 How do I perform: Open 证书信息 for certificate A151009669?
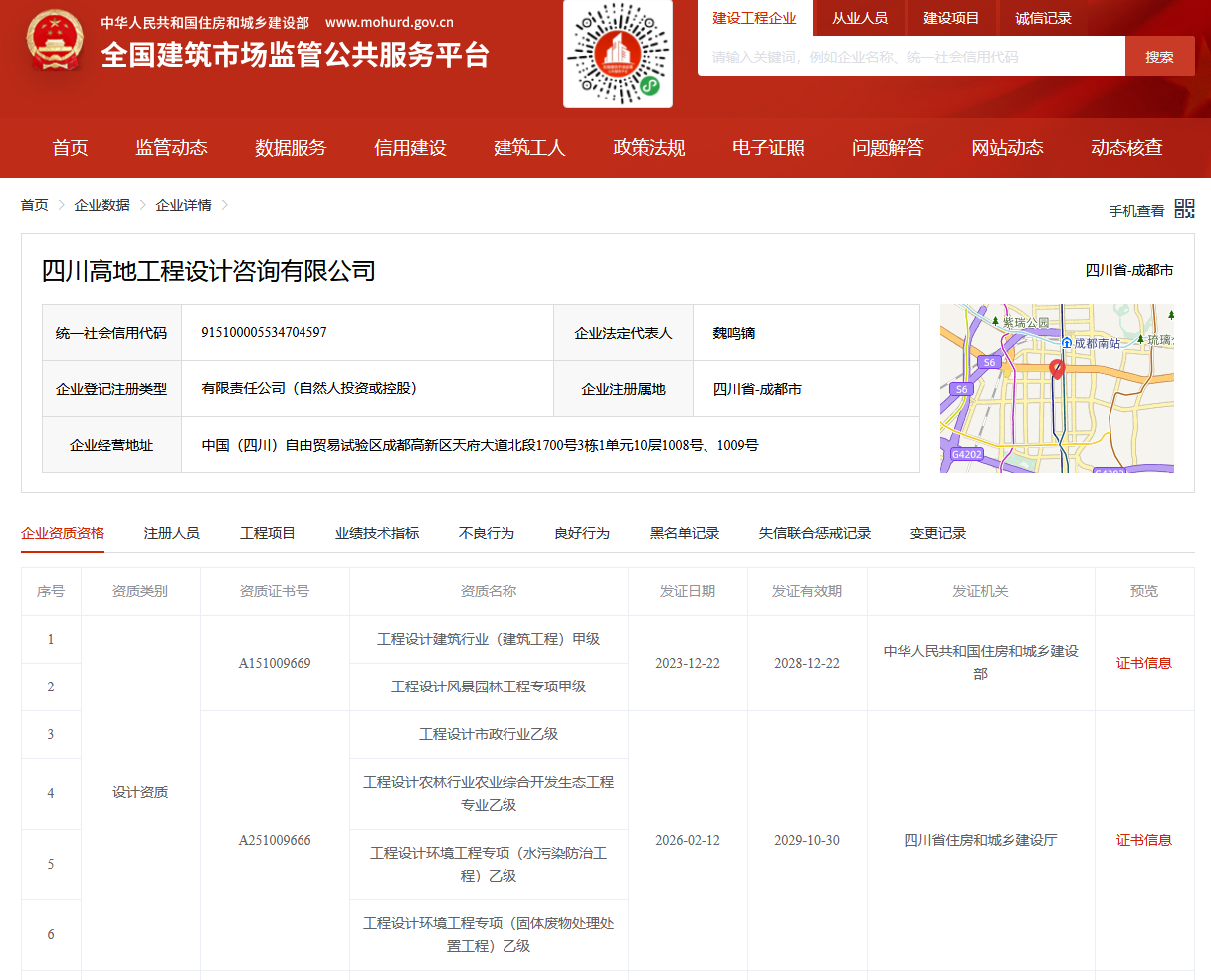pos(1143,663)
